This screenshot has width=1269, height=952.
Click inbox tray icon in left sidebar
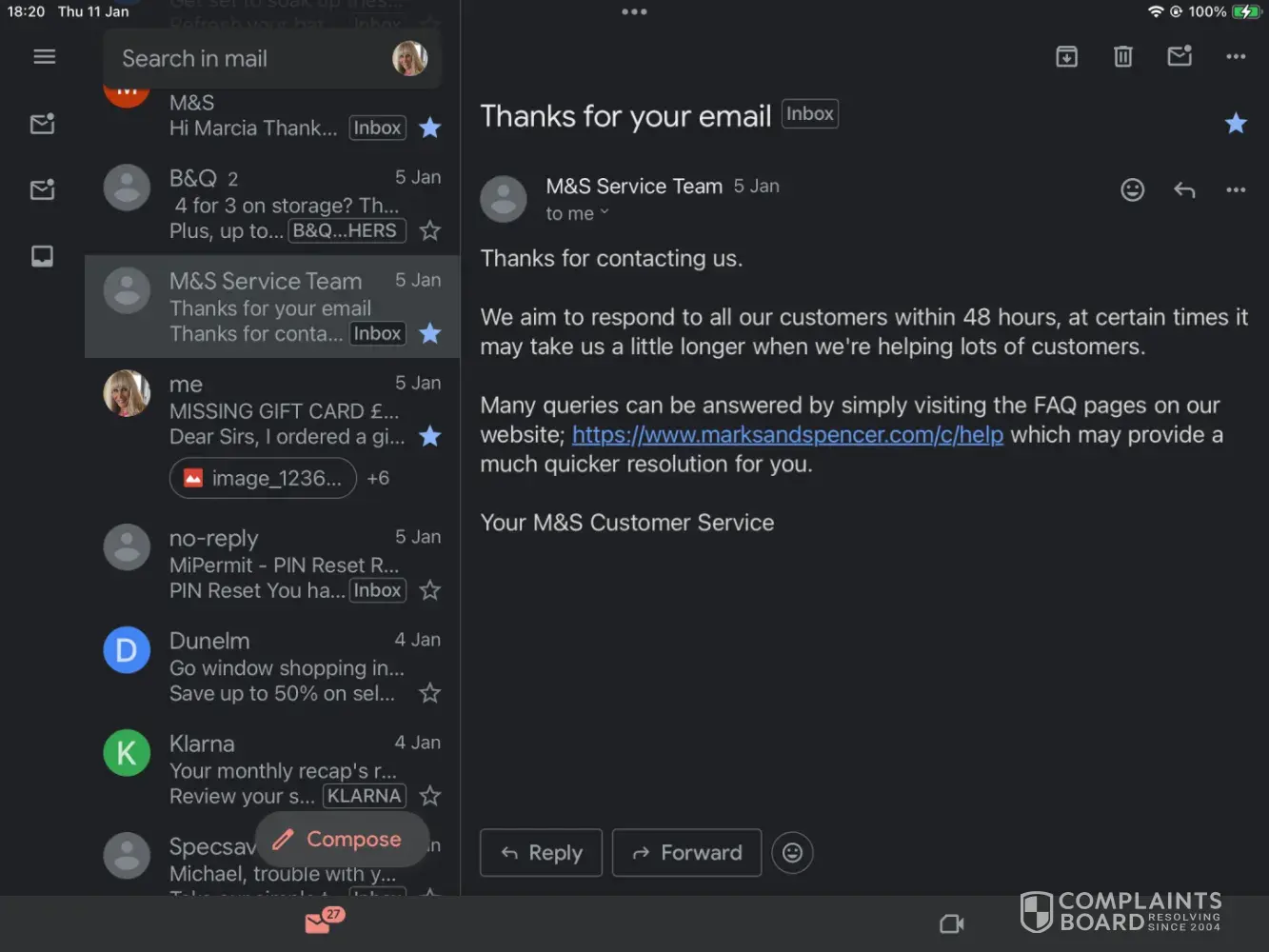click(43, 256)
